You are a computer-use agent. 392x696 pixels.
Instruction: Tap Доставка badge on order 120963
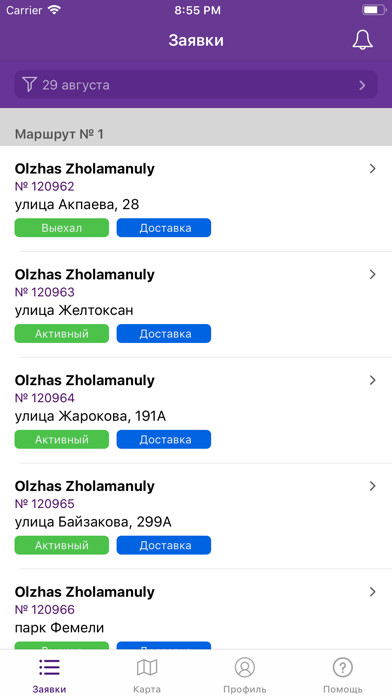(x=164, y=333)
